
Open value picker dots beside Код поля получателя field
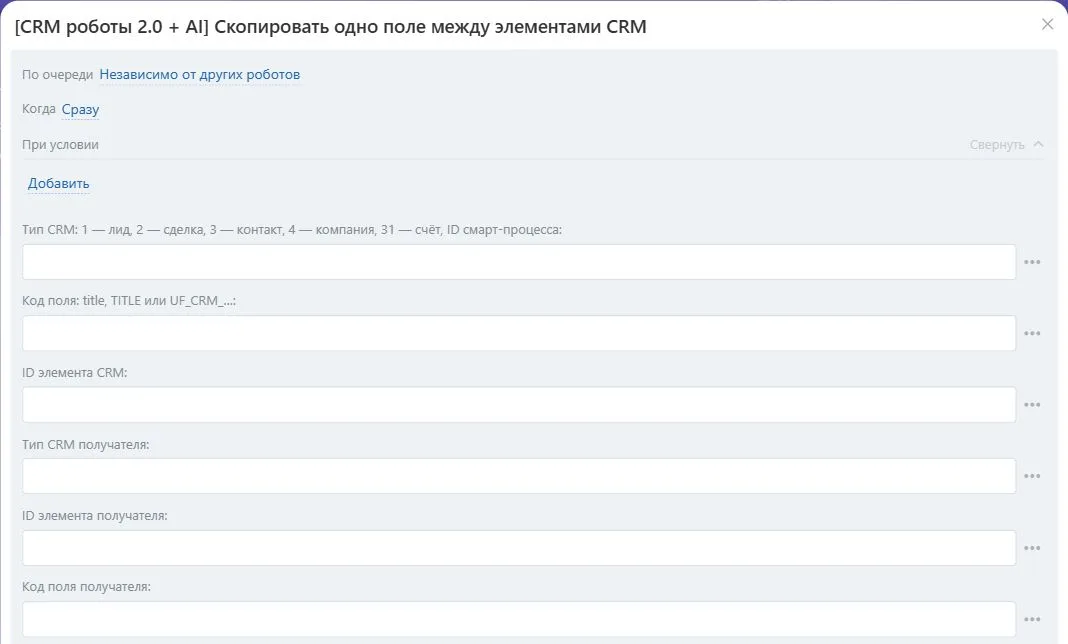1032,619
